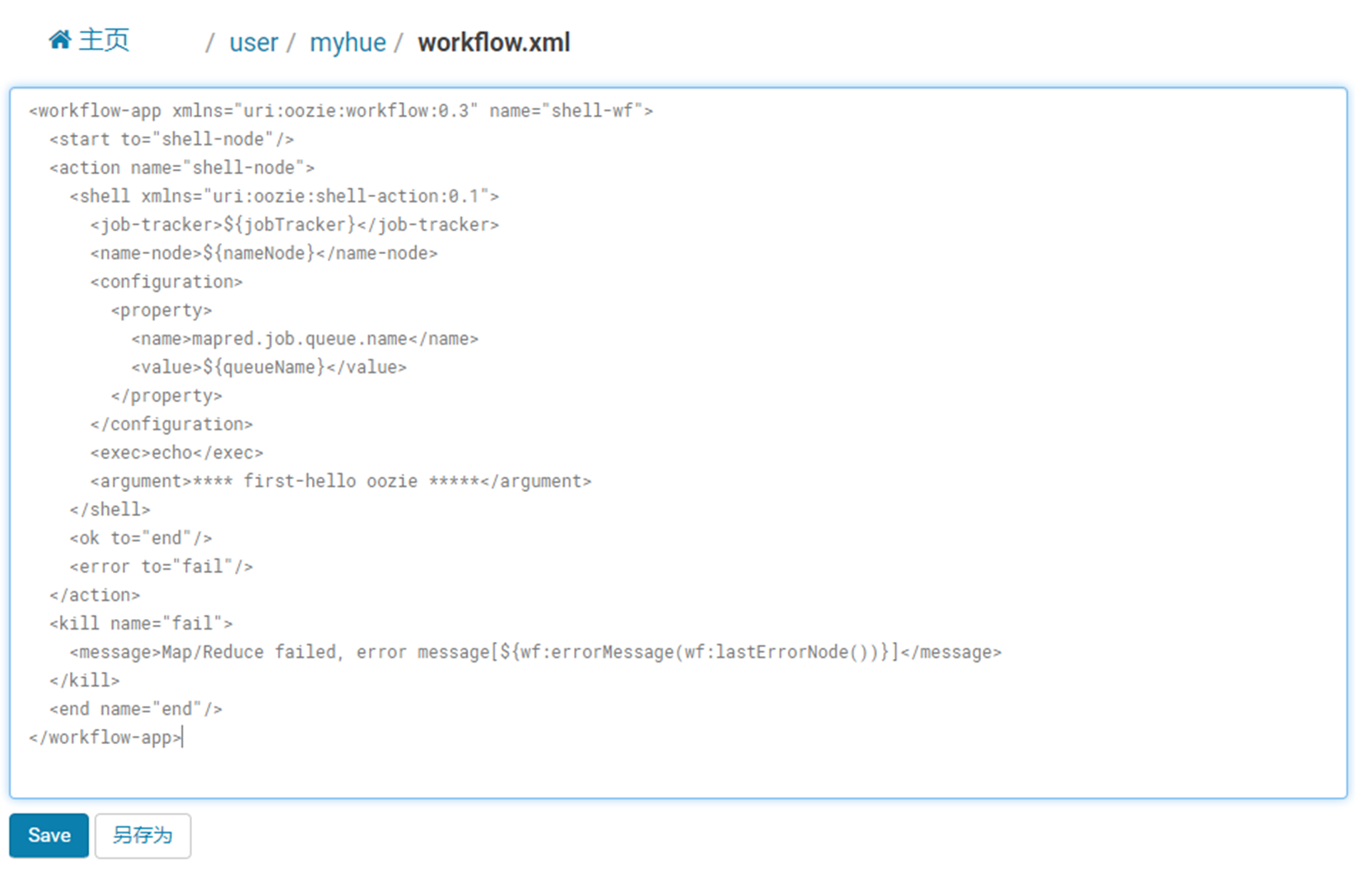
Task: Click the closing /kill tag line
Action: 84,680
